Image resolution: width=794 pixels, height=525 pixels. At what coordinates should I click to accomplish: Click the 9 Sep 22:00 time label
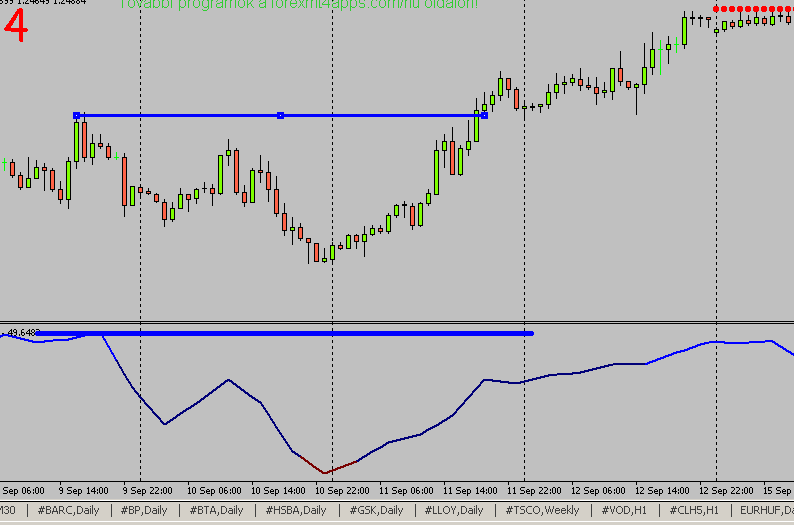pos(148,491)
